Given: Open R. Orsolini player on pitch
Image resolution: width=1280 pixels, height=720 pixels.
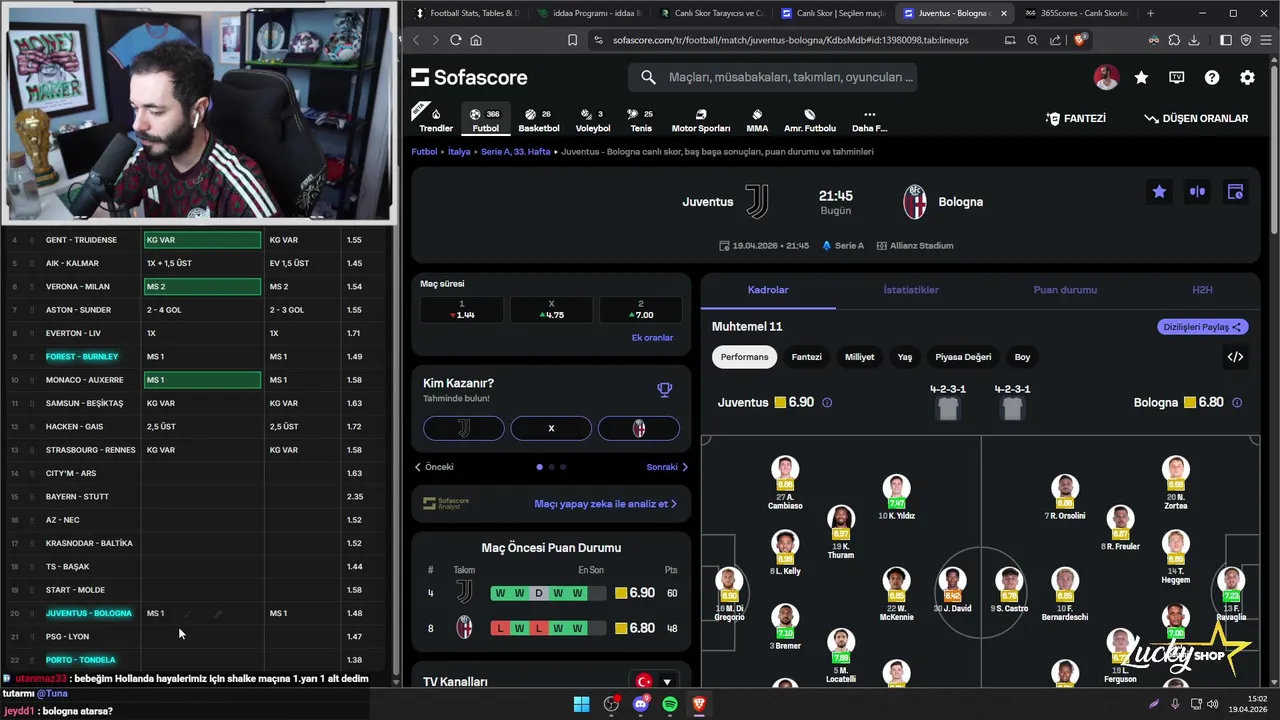Looking at the screenshot, I should coord(1065,497).
